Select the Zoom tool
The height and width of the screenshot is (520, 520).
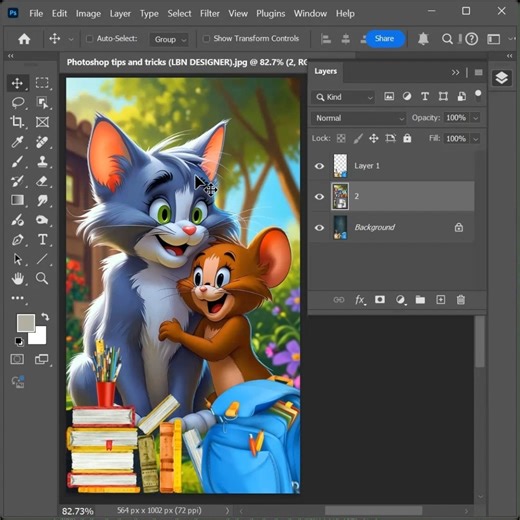coord(42,278)
